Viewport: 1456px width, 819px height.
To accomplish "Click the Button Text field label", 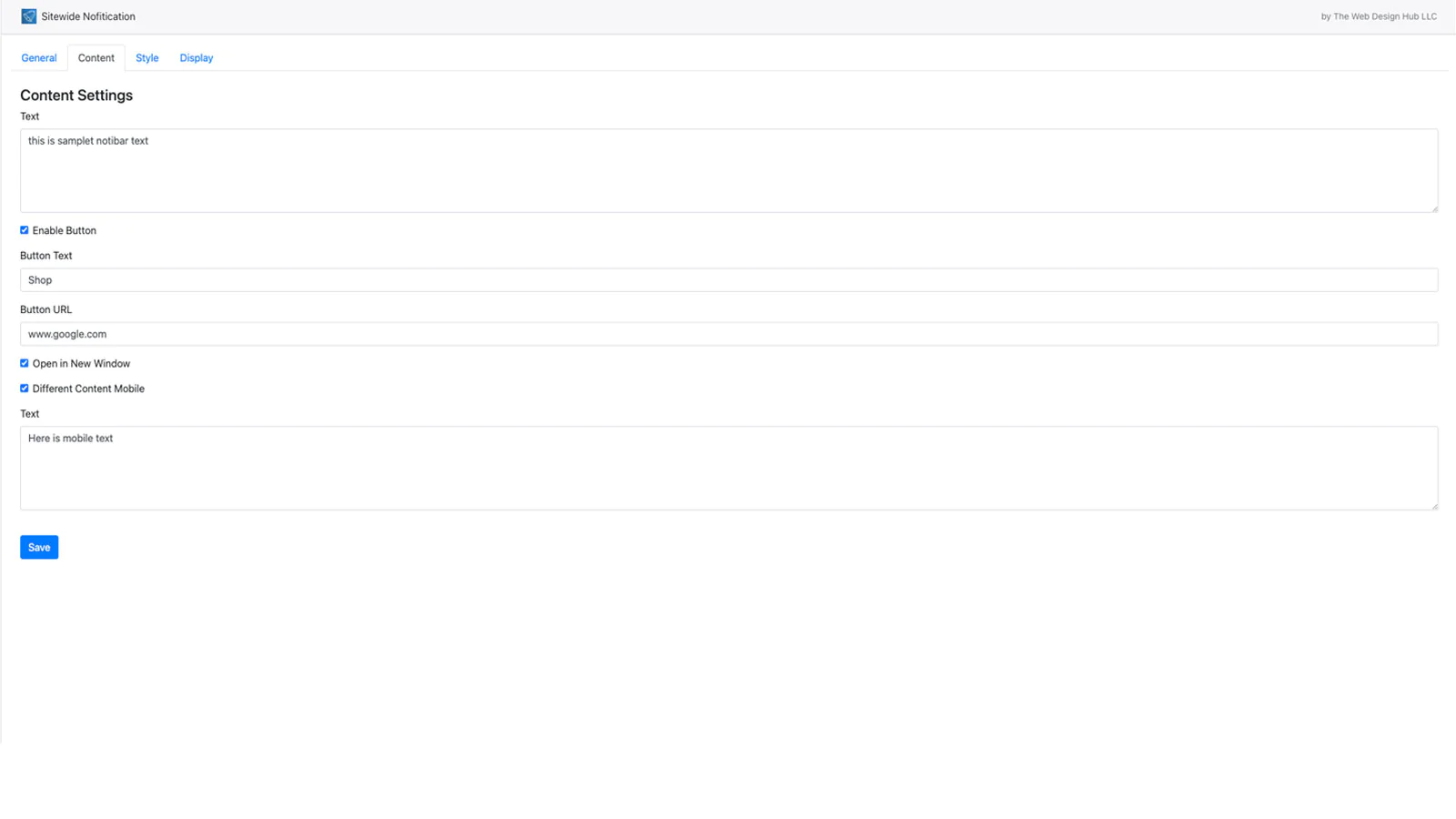I will 46,256.
